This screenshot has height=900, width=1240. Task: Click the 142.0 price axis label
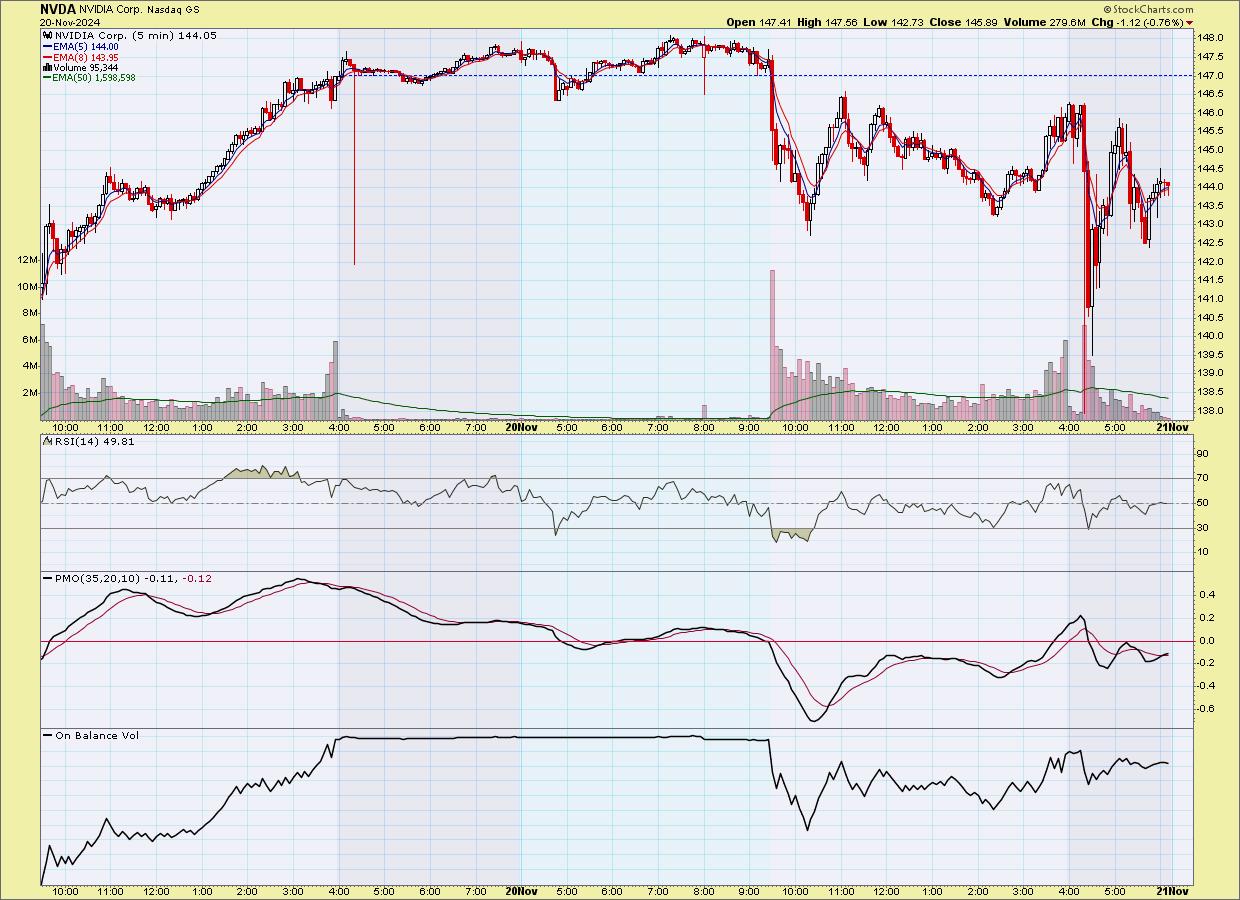pos(1211,262)
